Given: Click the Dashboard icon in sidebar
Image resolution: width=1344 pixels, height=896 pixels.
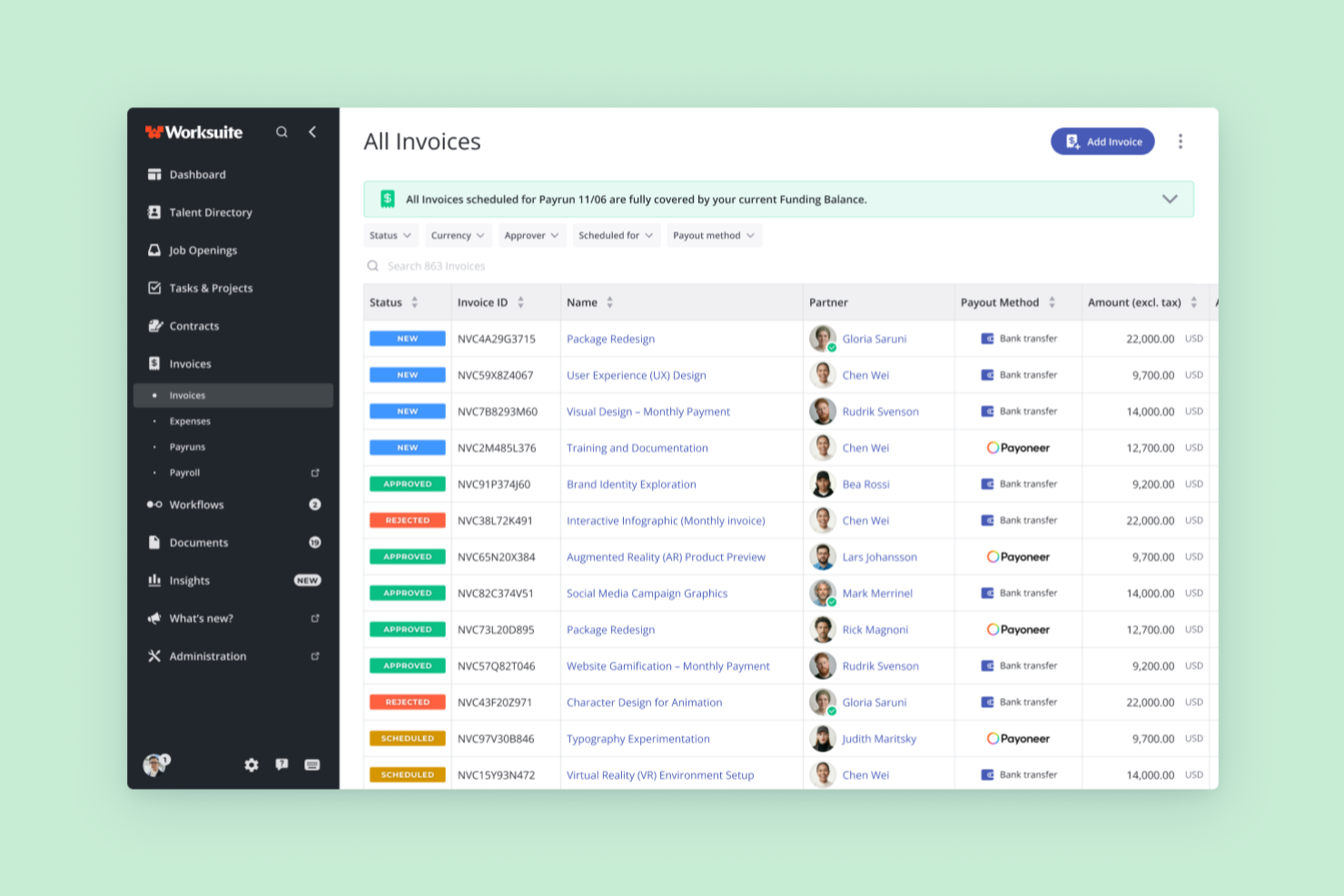Looking at the screenshot, I should (154, 174).
